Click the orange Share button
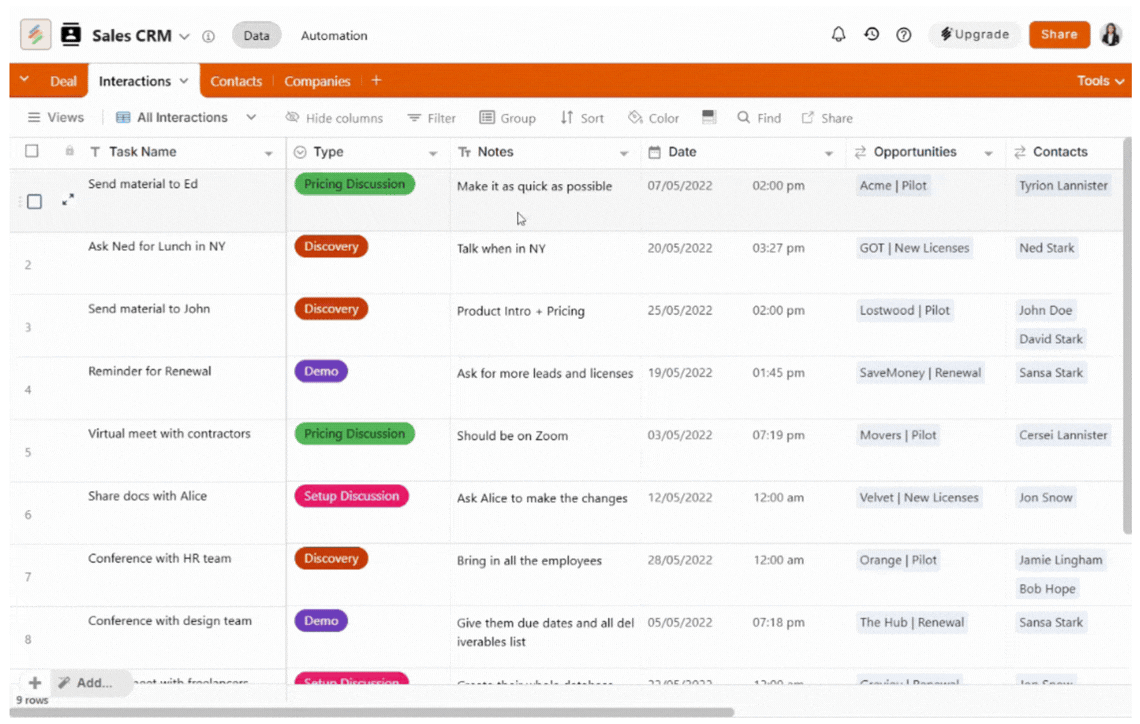Image resolution: width=1140 pixels, height=724 pixels. (x=1059, y=34)
